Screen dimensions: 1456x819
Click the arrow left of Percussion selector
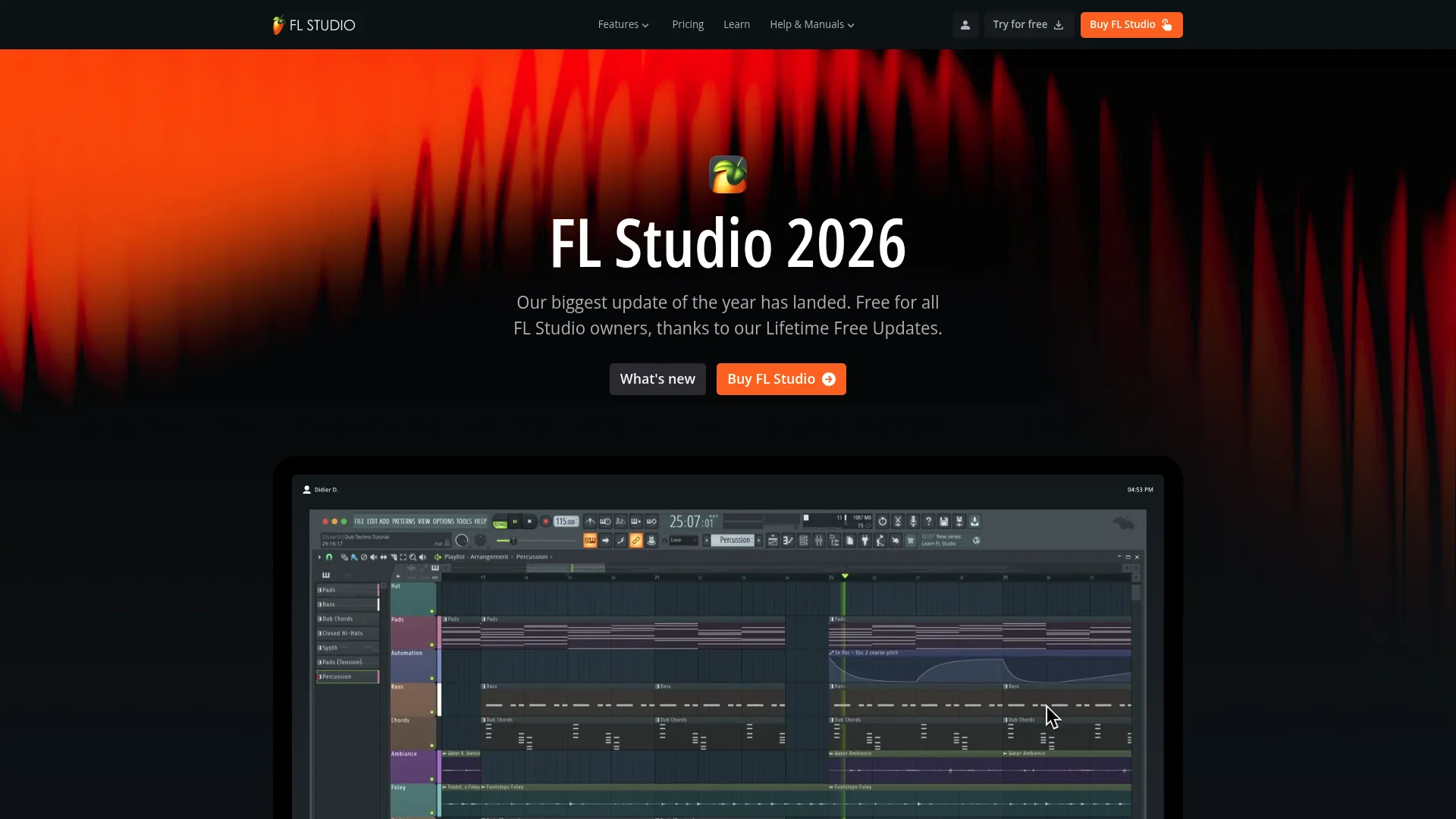click(x=707, y=540)
